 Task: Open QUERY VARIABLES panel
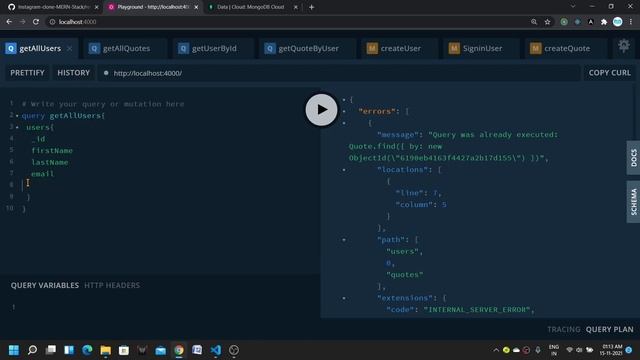click(45, 285)
